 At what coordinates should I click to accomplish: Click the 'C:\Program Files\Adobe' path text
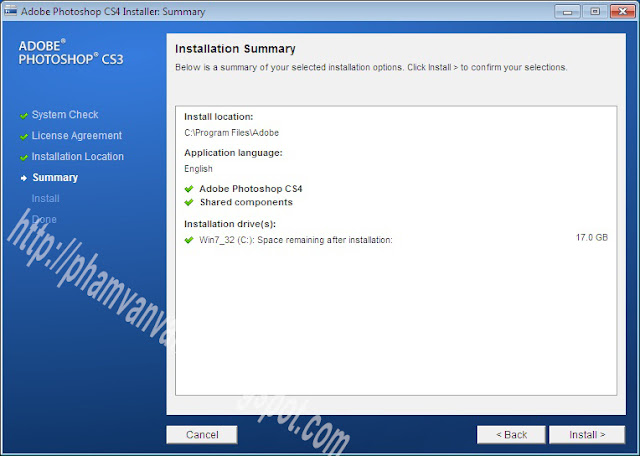[x=231, y=133]
